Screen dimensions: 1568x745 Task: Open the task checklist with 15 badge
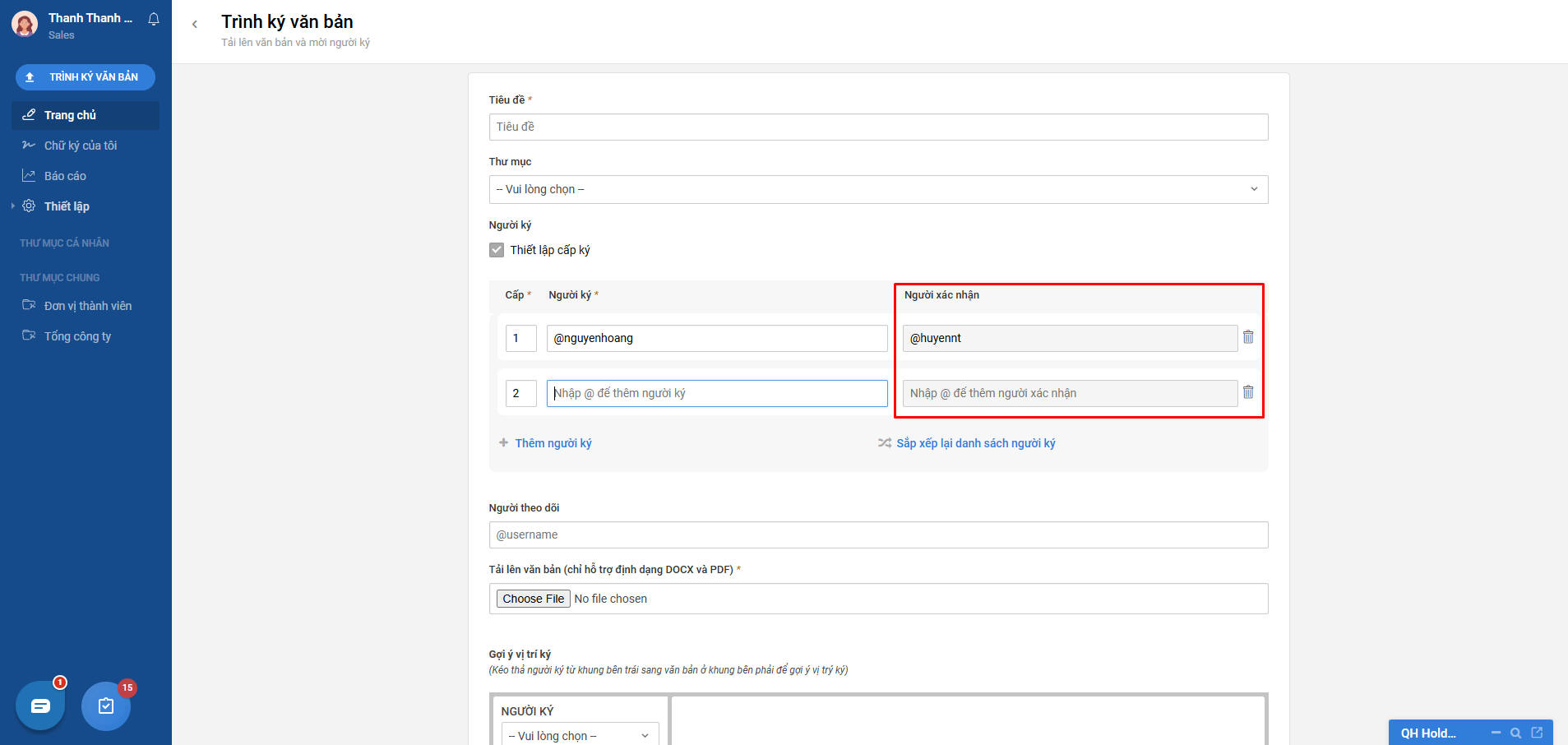106,706
